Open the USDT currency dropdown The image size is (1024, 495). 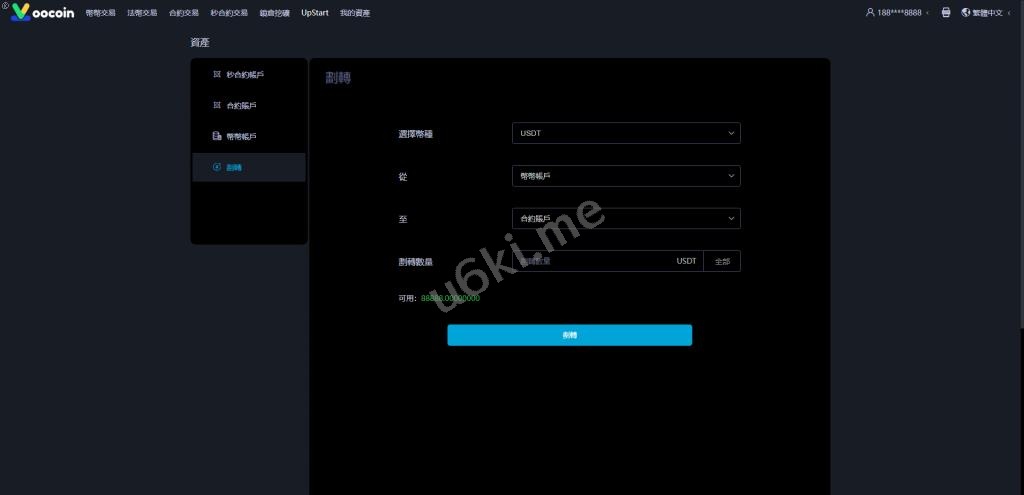click(625, 133)
